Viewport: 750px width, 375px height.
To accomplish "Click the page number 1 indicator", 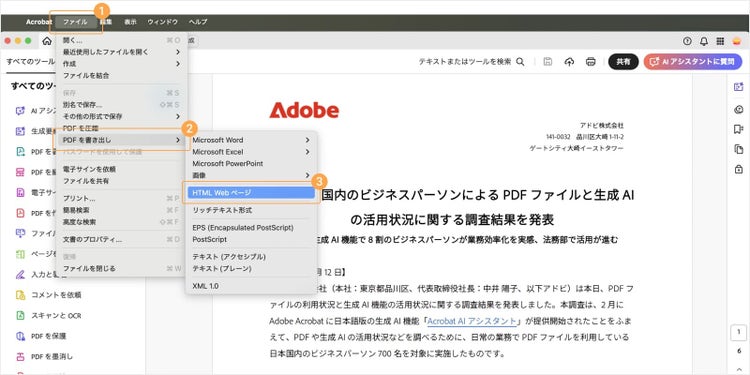I will pyautogui.click(x=739, y=331).
